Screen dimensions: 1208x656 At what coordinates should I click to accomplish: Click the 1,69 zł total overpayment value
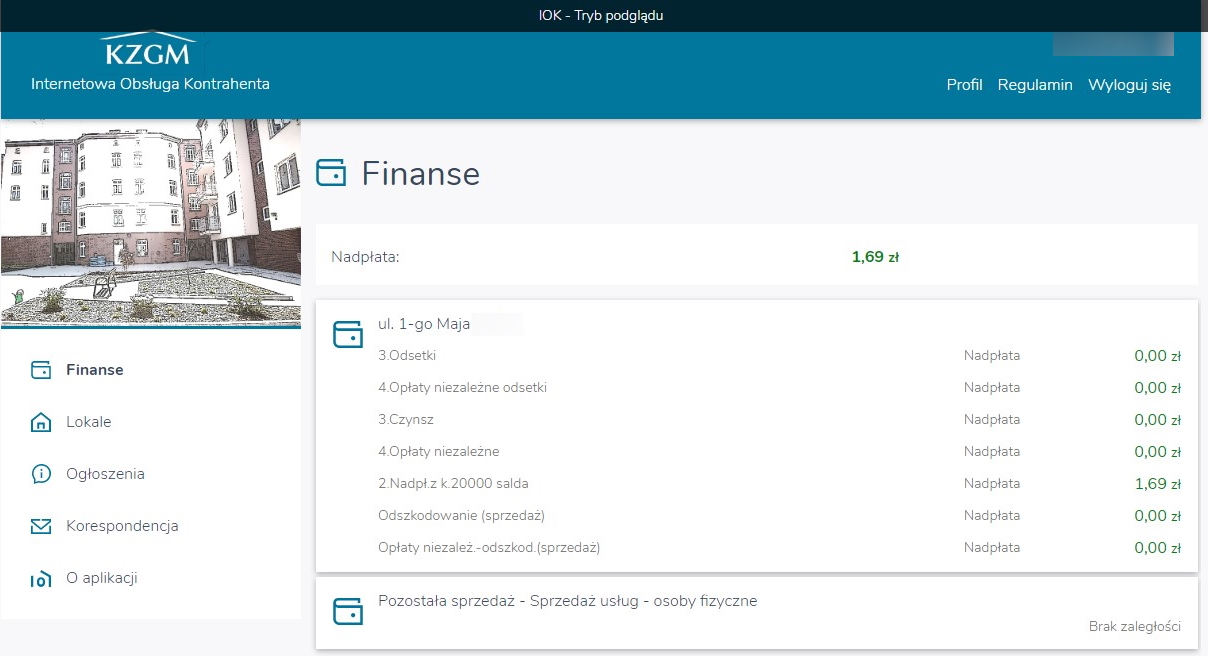tap(875, 257)
